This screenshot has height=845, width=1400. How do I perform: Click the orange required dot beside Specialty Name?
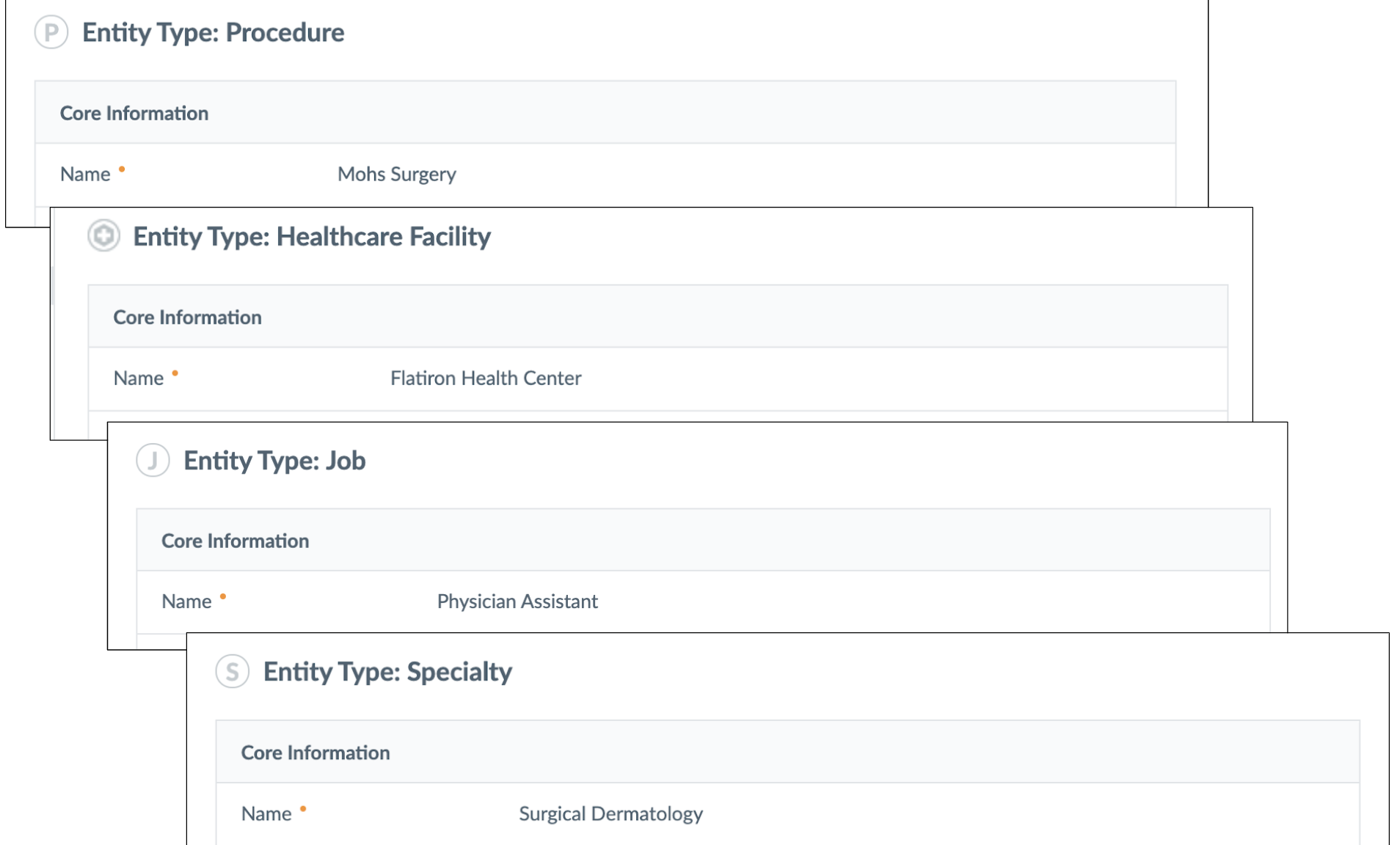pos(303,809)
